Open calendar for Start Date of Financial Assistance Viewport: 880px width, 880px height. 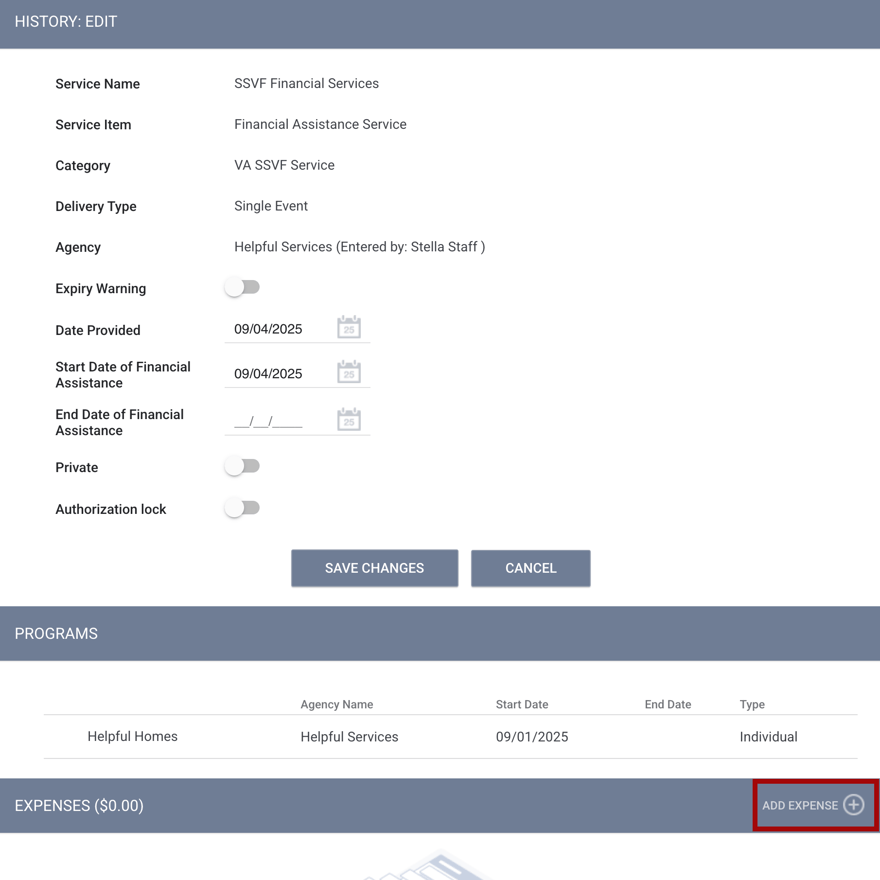[349, 371]
